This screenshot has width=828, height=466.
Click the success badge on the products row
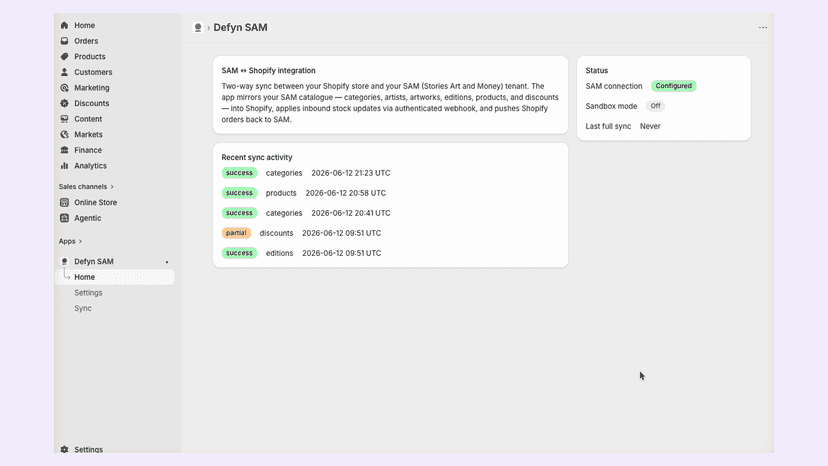tap(239, 193)
